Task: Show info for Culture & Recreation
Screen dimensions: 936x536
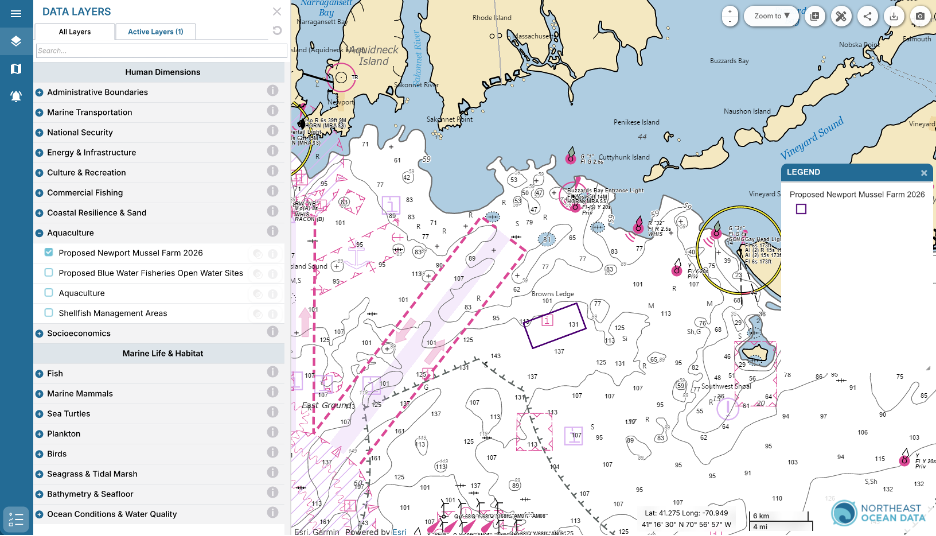Action: click(273, 171)
